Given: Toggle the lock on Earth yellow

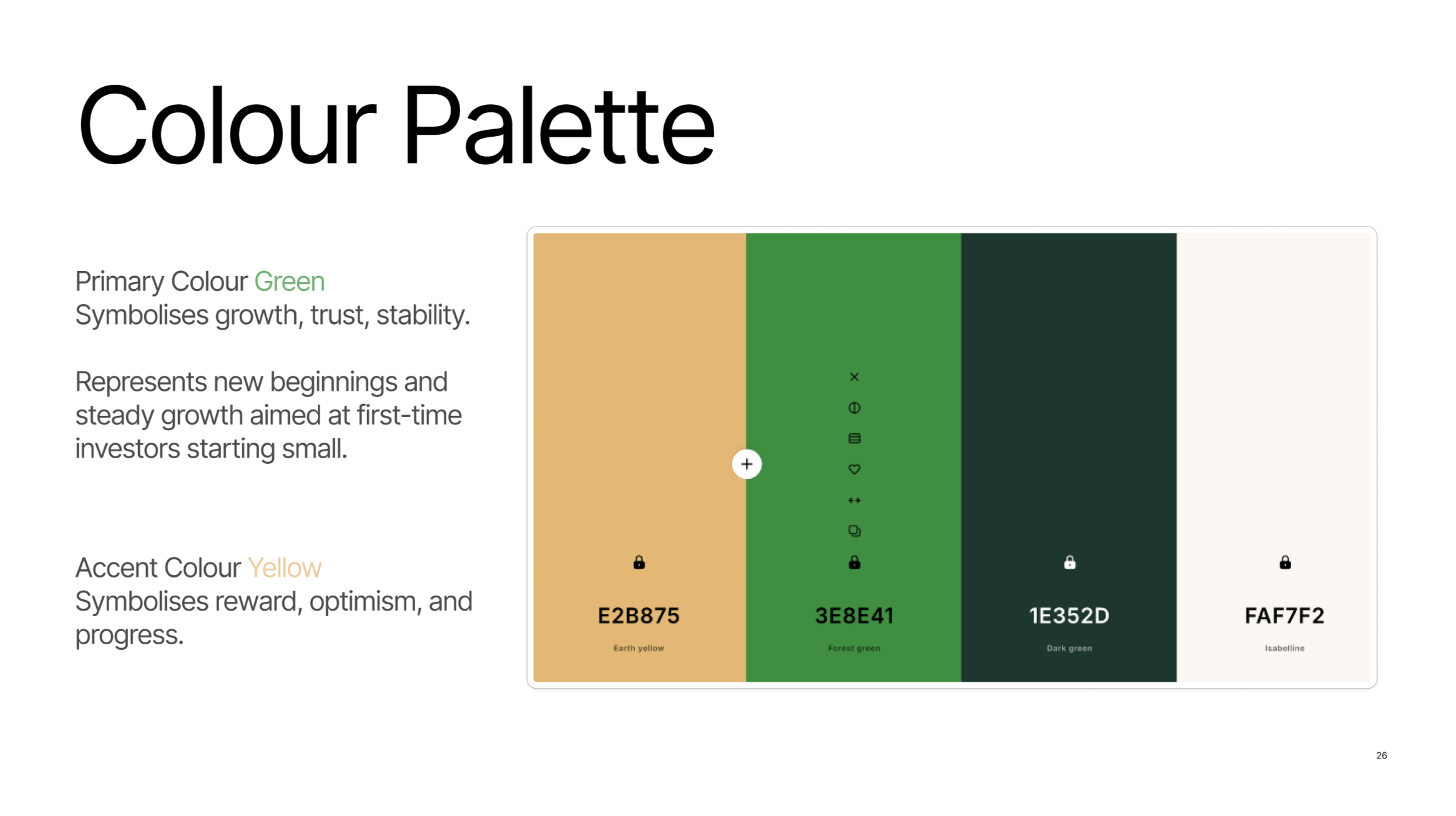Looking at the screenshot, I should click(639, 563).
